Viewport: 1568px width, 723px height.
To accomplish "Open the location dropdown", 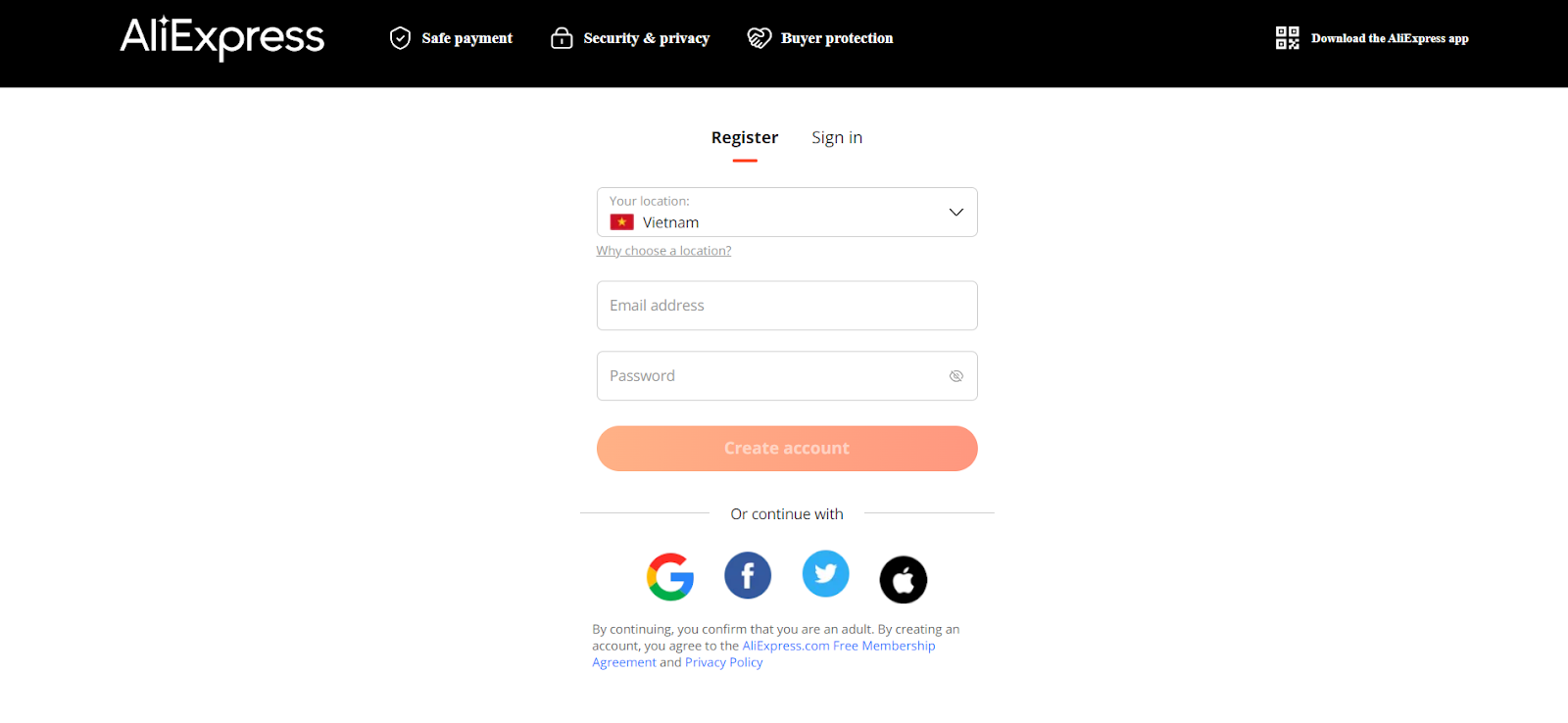I will tap(786, 213).
